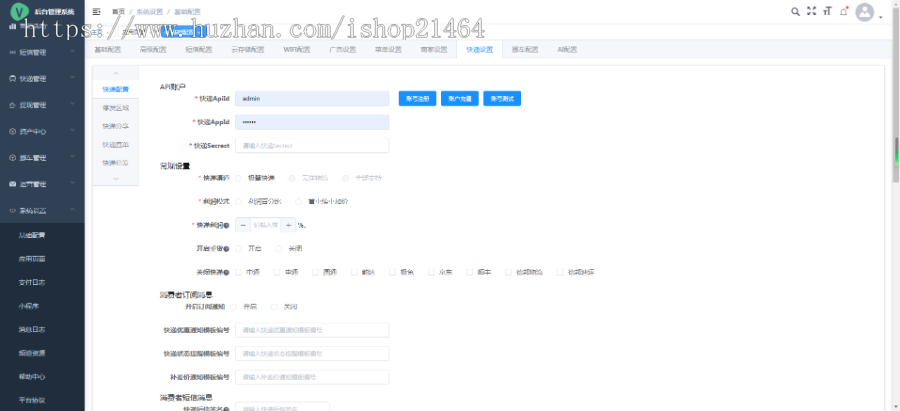Image resolution: width=900 pixels, height=411 pixels.
Task: Select 关闭 radio for 开启订阅通知
Action: coord(274,307)
